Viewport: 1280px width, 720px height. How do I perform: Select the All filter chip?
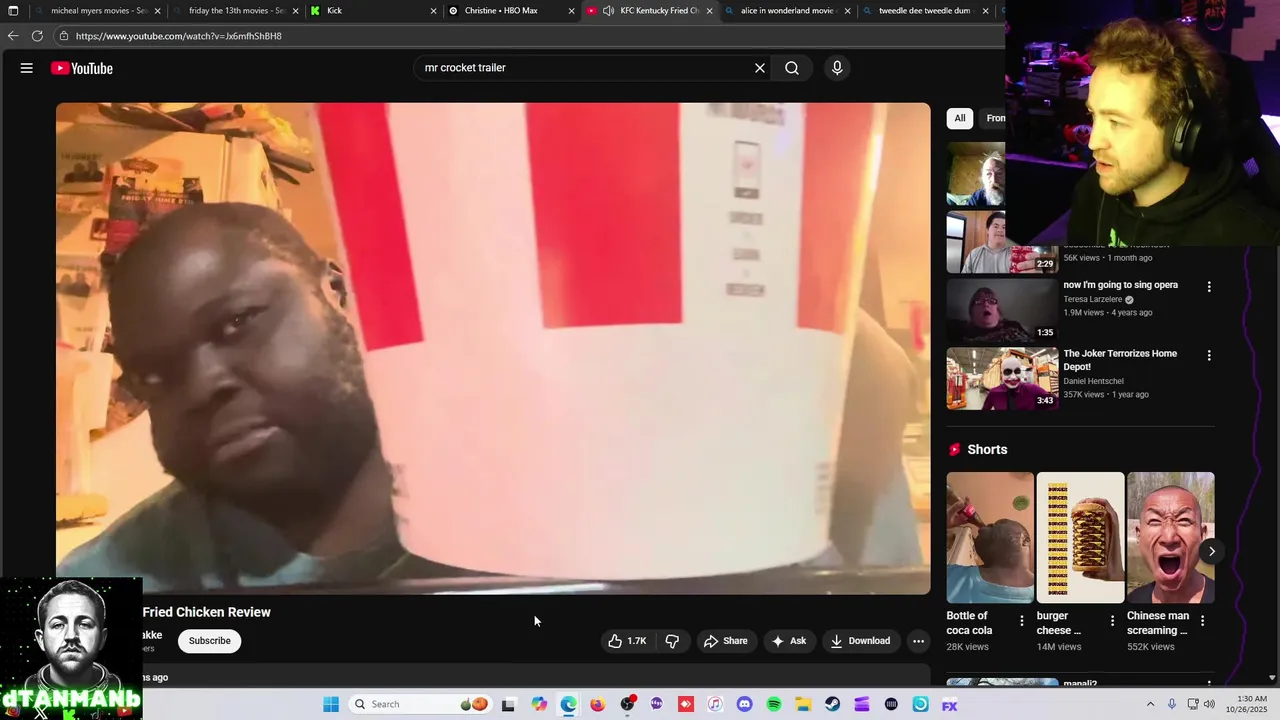(960, 118)
